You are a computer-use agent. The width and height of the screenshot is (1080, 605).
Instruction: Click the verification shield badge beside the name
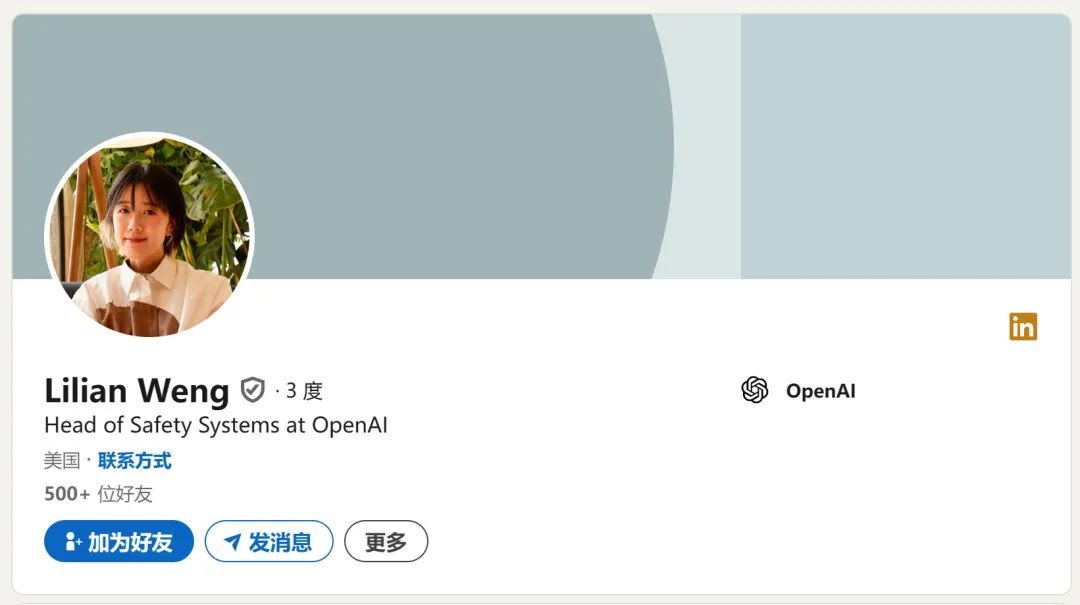[x=252, y=390]
